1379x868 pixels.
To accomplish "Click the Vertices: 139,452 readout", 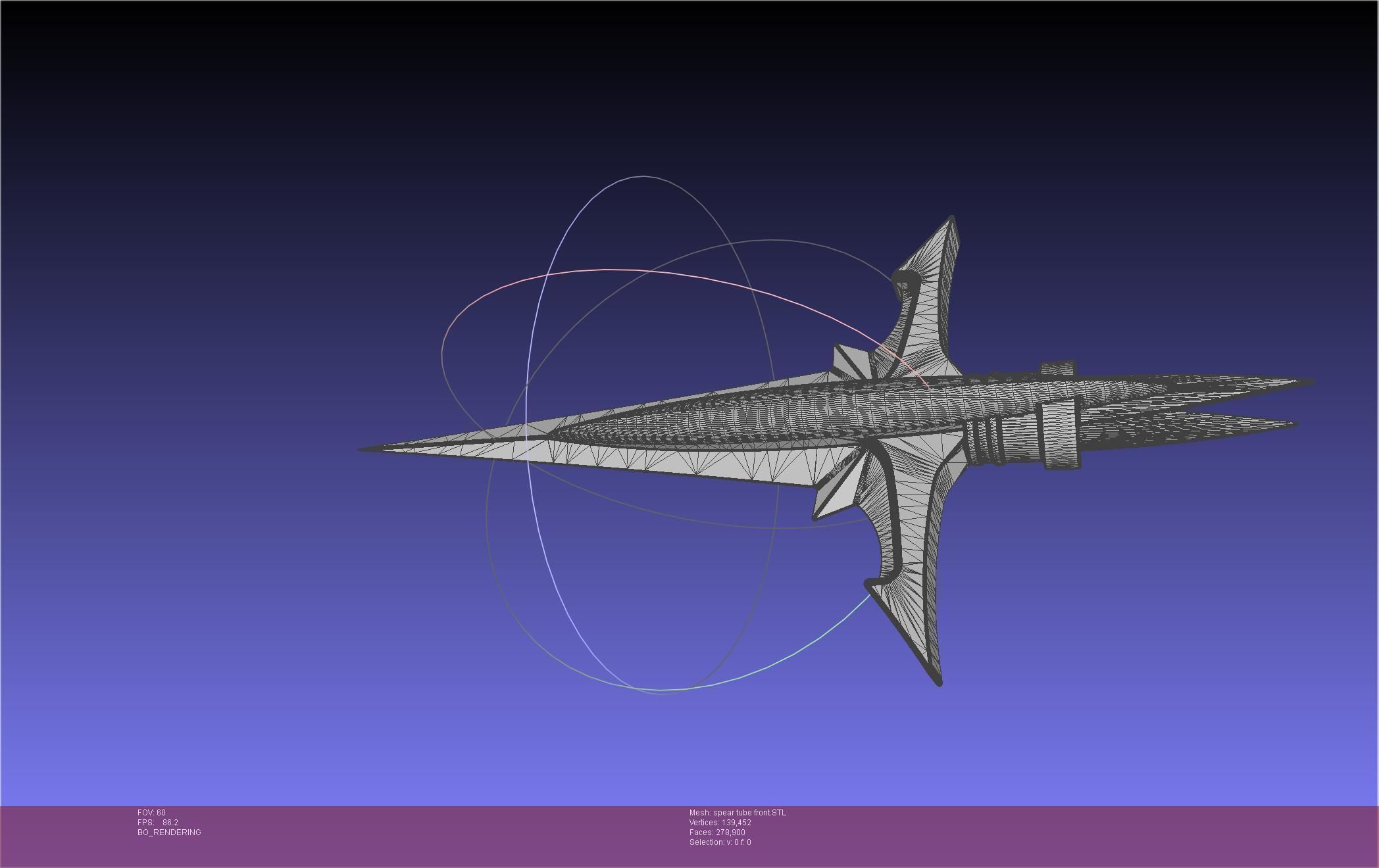I will [720, 823].
